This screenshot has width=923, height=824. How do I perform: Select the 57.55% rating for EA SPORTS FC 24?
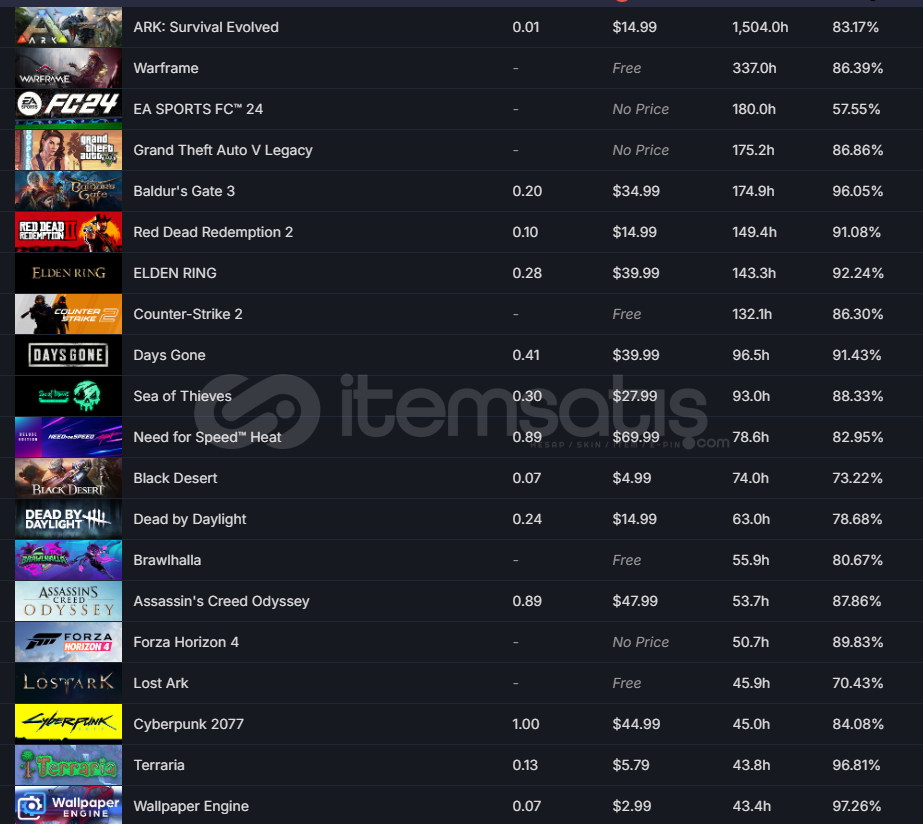(x=856, y=109)
